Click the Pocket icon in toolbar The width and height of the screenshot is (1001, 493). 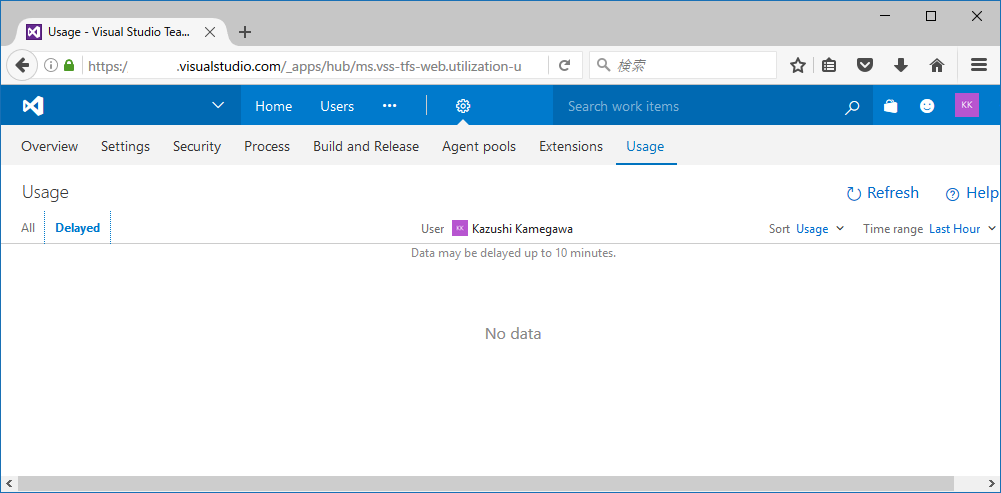[x=864, y=65]
